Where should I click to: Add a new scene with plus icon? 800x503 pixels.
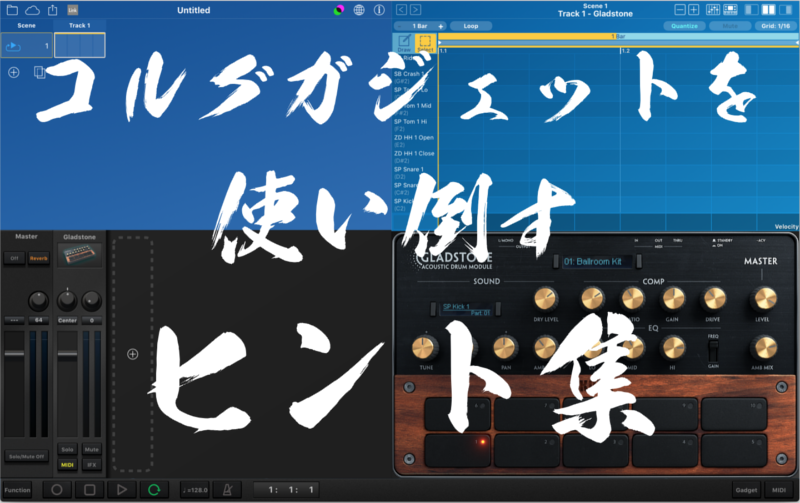[14, 72]
